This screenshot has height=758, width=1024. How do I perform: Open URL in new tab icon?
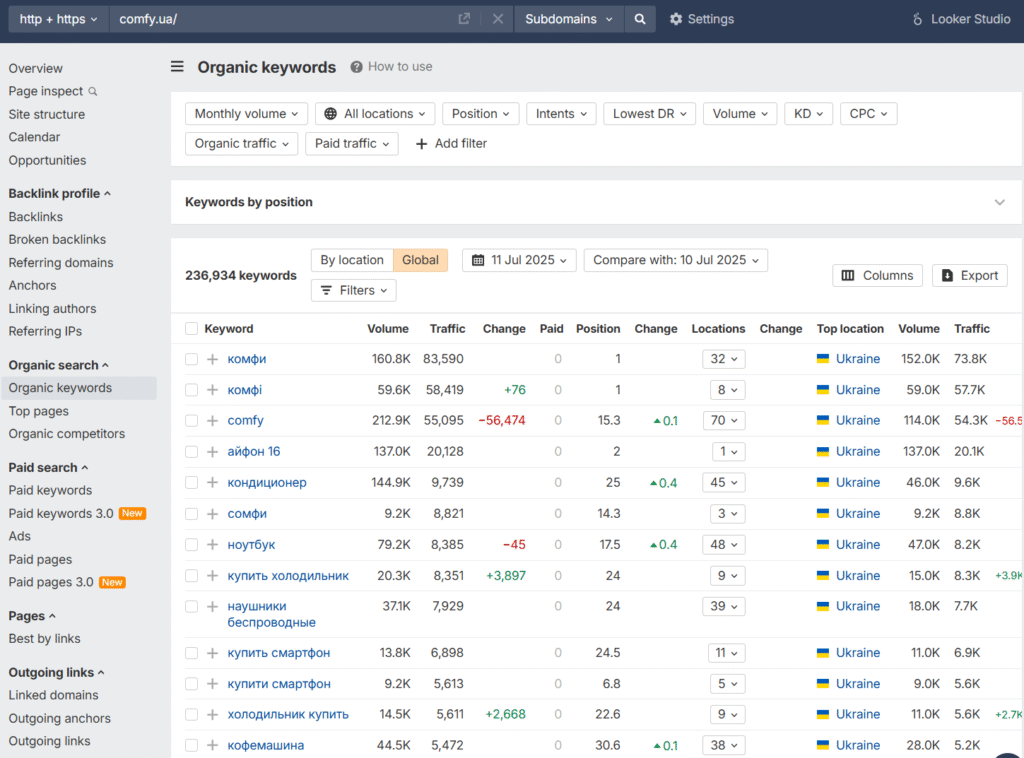point(464,19)
